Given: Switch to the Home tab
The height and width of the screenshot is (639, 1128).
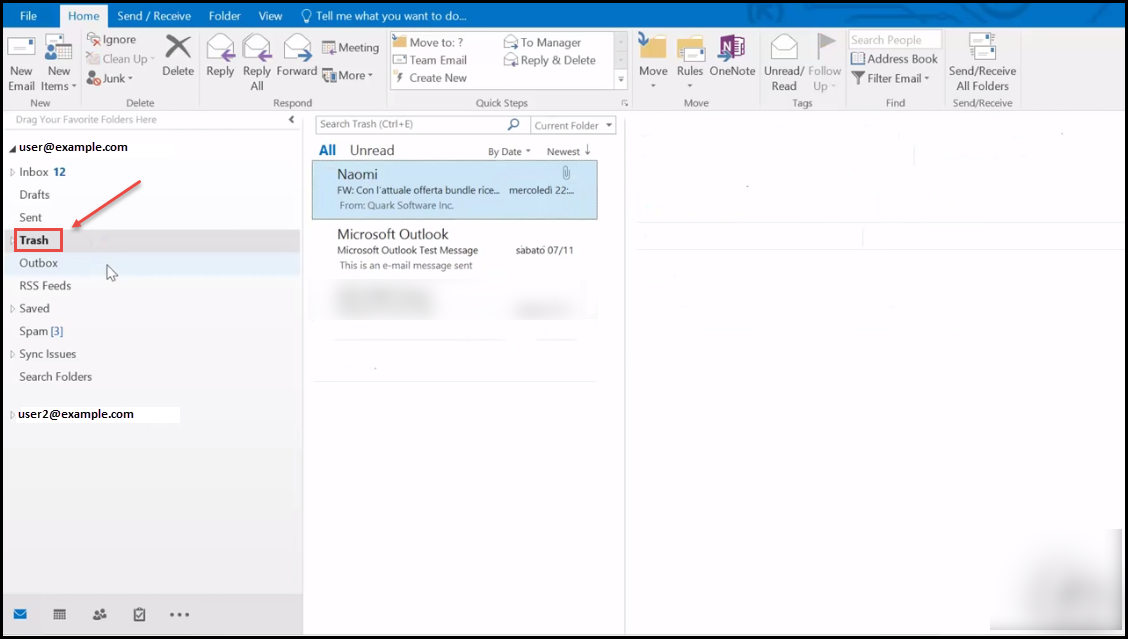Looking at the screenshot, I should click(x=83, y=16).
